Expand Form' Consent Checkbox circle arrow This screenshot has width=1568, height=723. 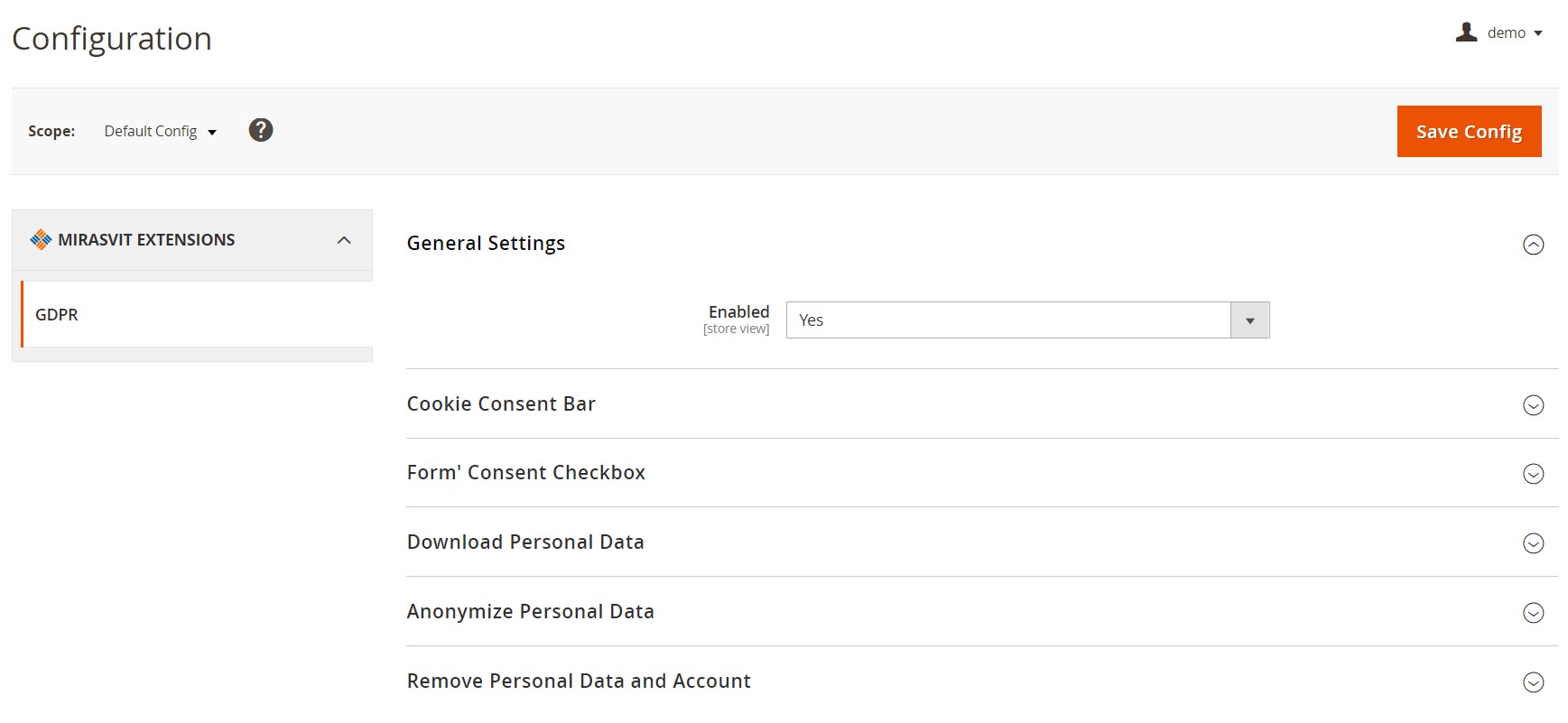click(1533, 474)
